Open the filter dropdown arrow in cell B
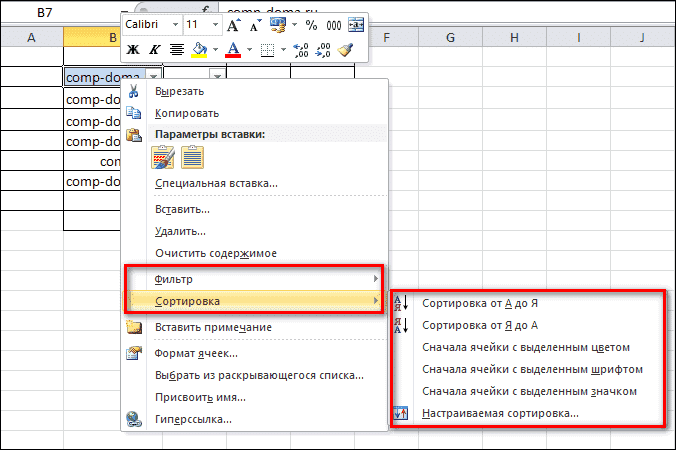 (152, 75)
